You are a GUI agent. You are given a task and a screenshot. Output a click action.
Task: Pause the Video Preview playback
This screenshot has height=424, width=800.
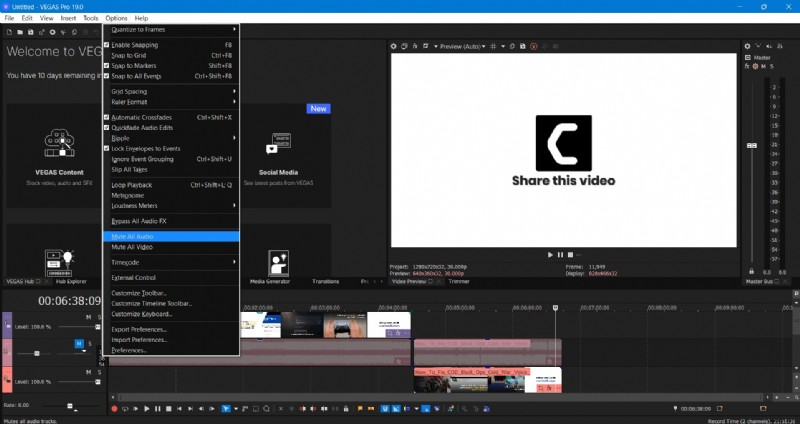(x=560, y=255)
